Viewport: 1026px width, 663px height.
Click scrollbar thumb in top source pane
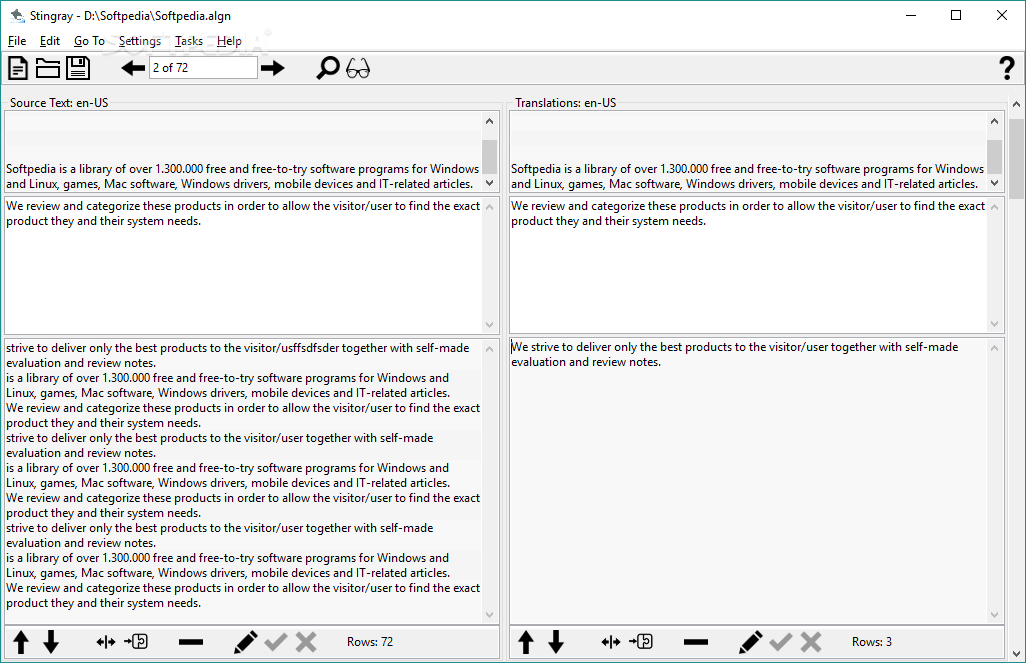click(x=489, y=157)
